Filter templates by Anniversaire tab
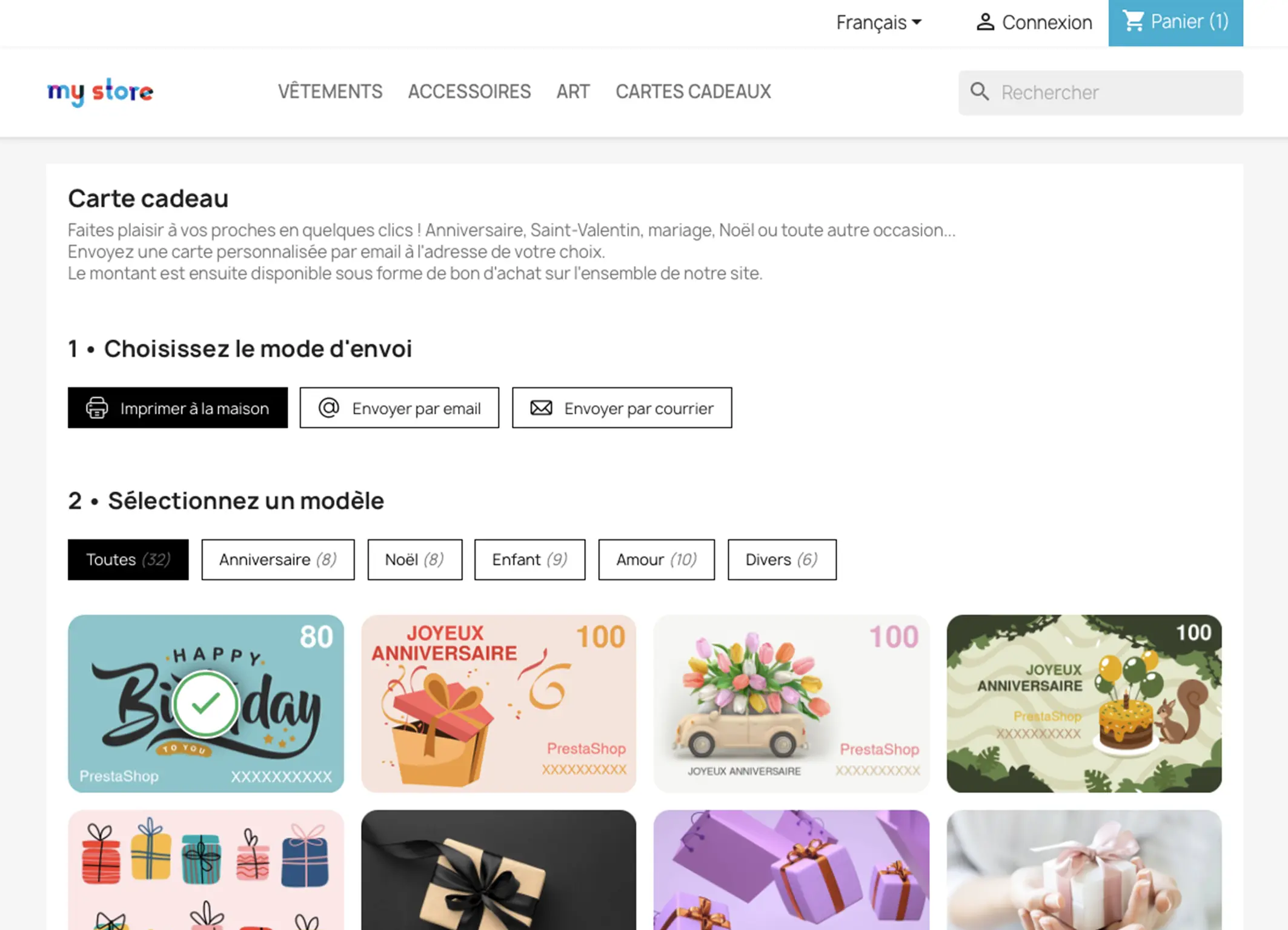This screenshot has width=1288, height=930. tap(278, 559)
